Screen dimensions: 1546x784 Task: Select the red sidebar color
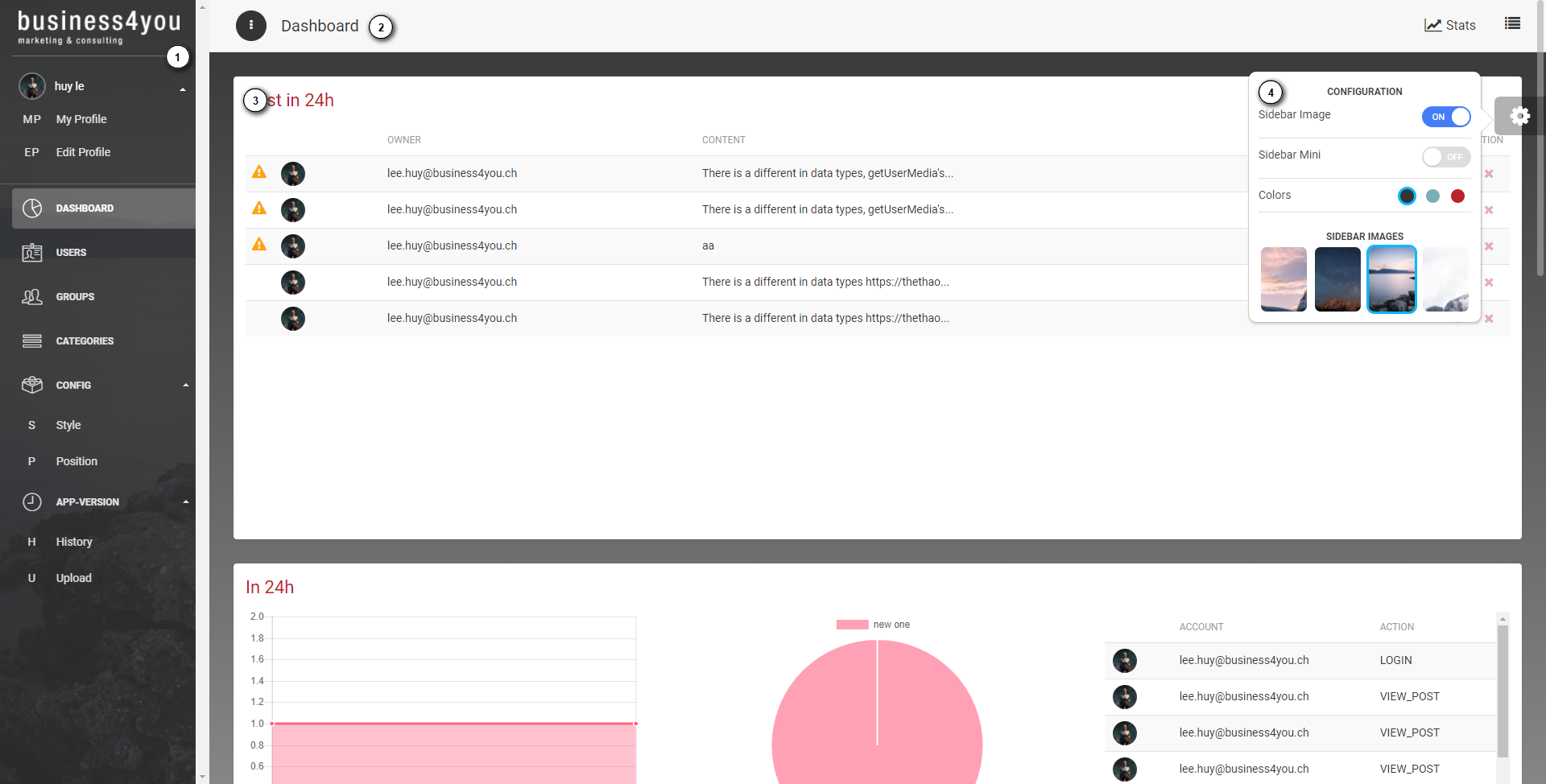(x=1457, y=196)
